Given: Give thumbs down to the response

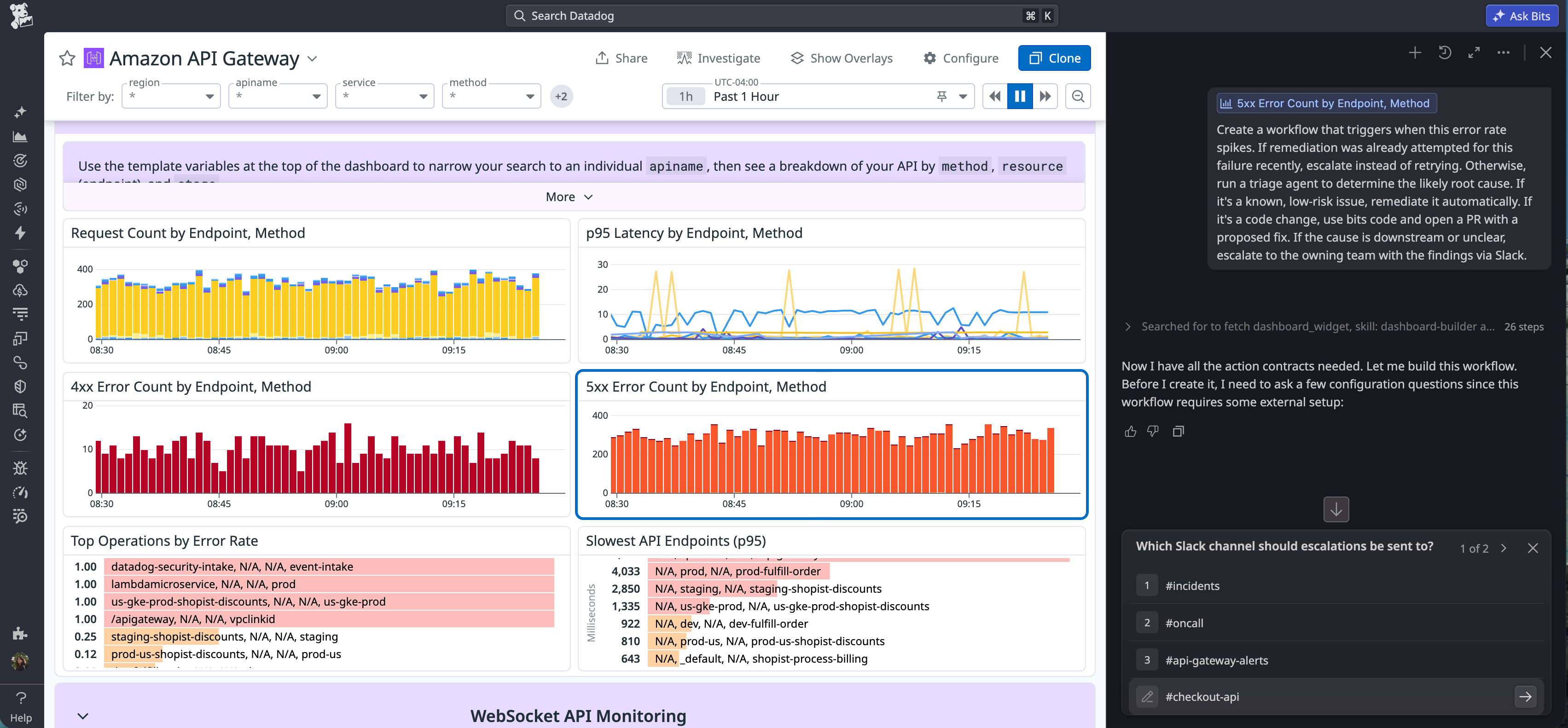Looking at the screenshot, I should [1153, 432].
